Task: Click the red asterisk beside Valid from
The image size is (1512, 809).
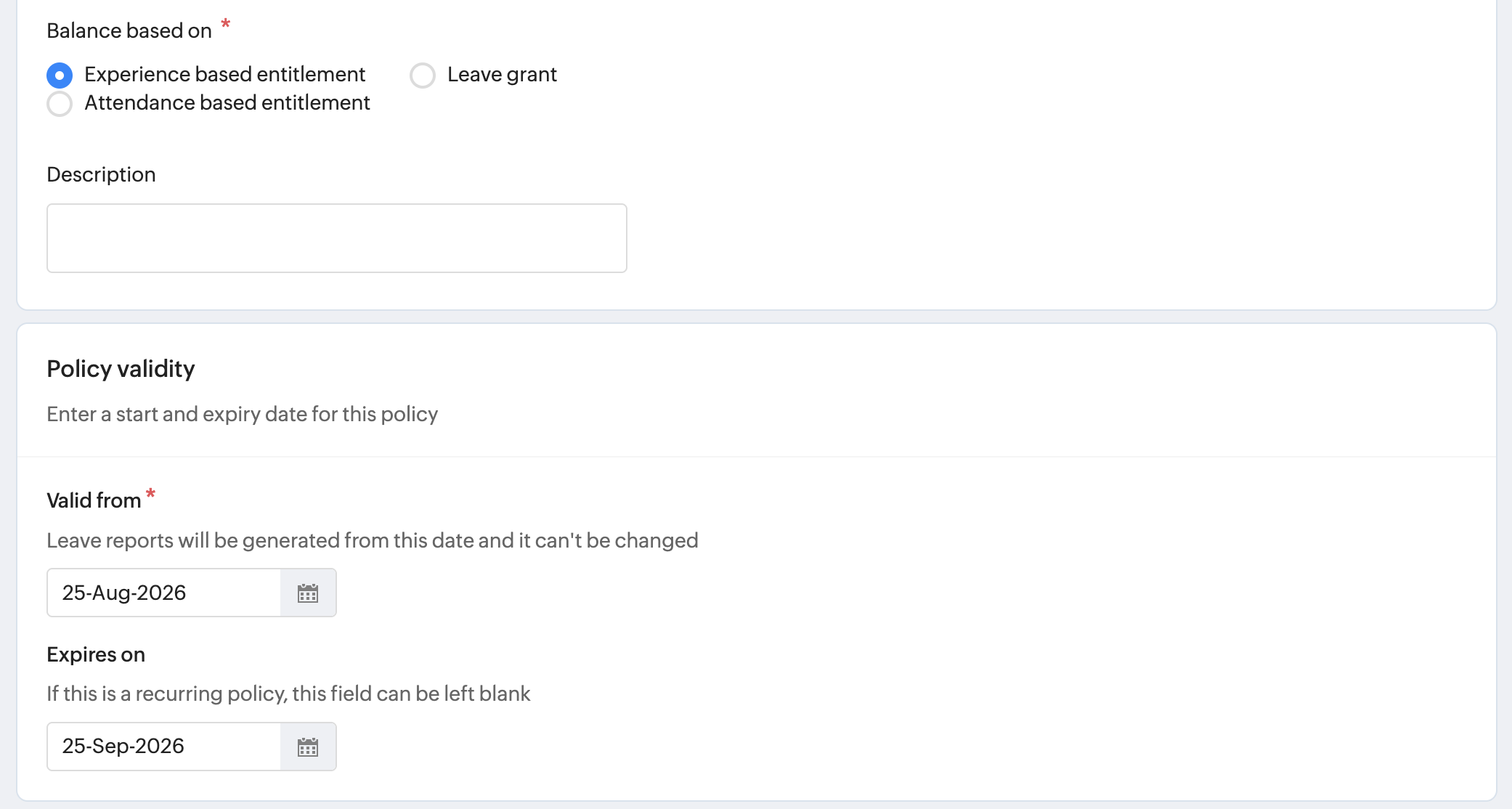Action: click(x=150, y=494)
